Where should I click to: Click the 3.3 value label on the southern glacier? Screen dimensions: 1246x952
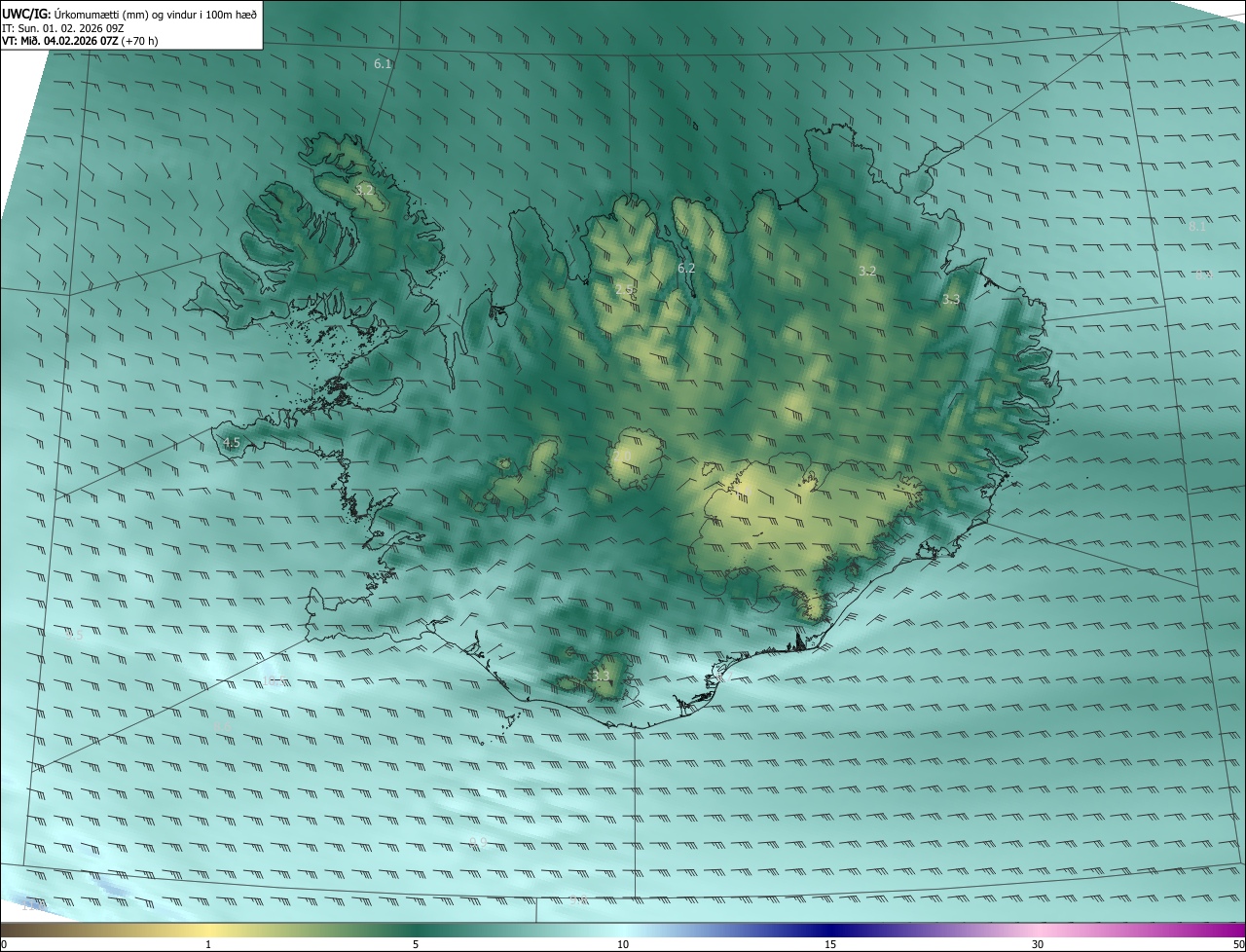(x=601, y=676)
